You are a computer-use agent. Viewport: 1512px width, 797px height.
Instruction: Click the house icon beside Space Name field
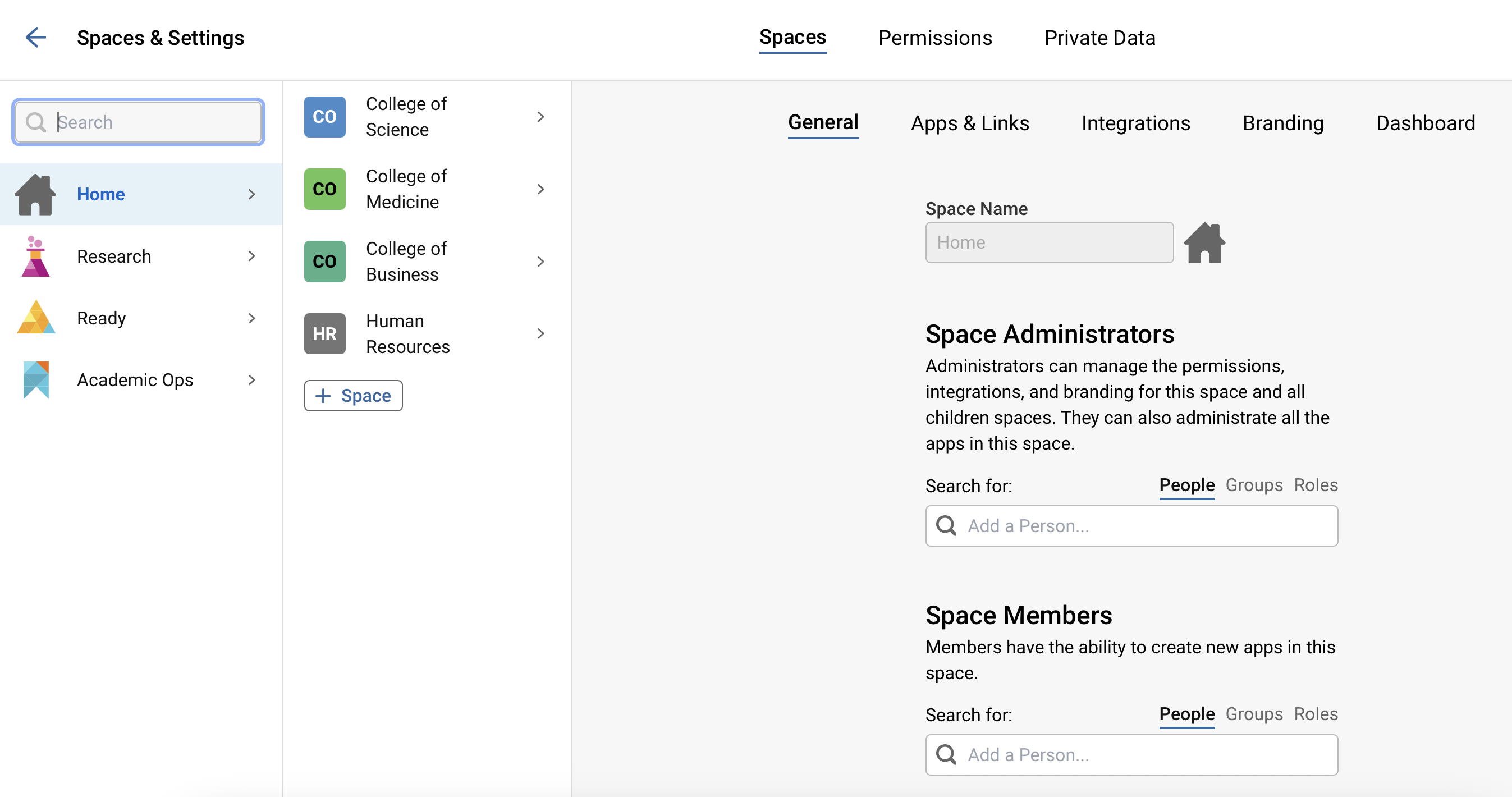click(x=1204, y=242)
